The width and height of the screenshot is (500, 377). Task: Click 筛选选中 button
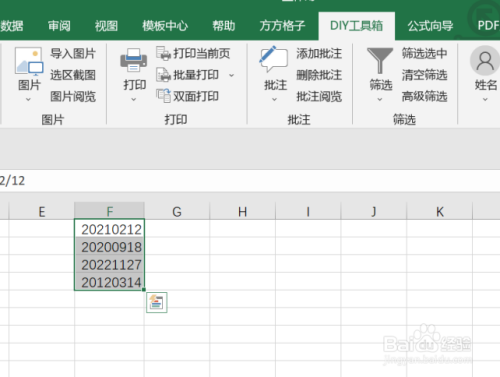424,53
